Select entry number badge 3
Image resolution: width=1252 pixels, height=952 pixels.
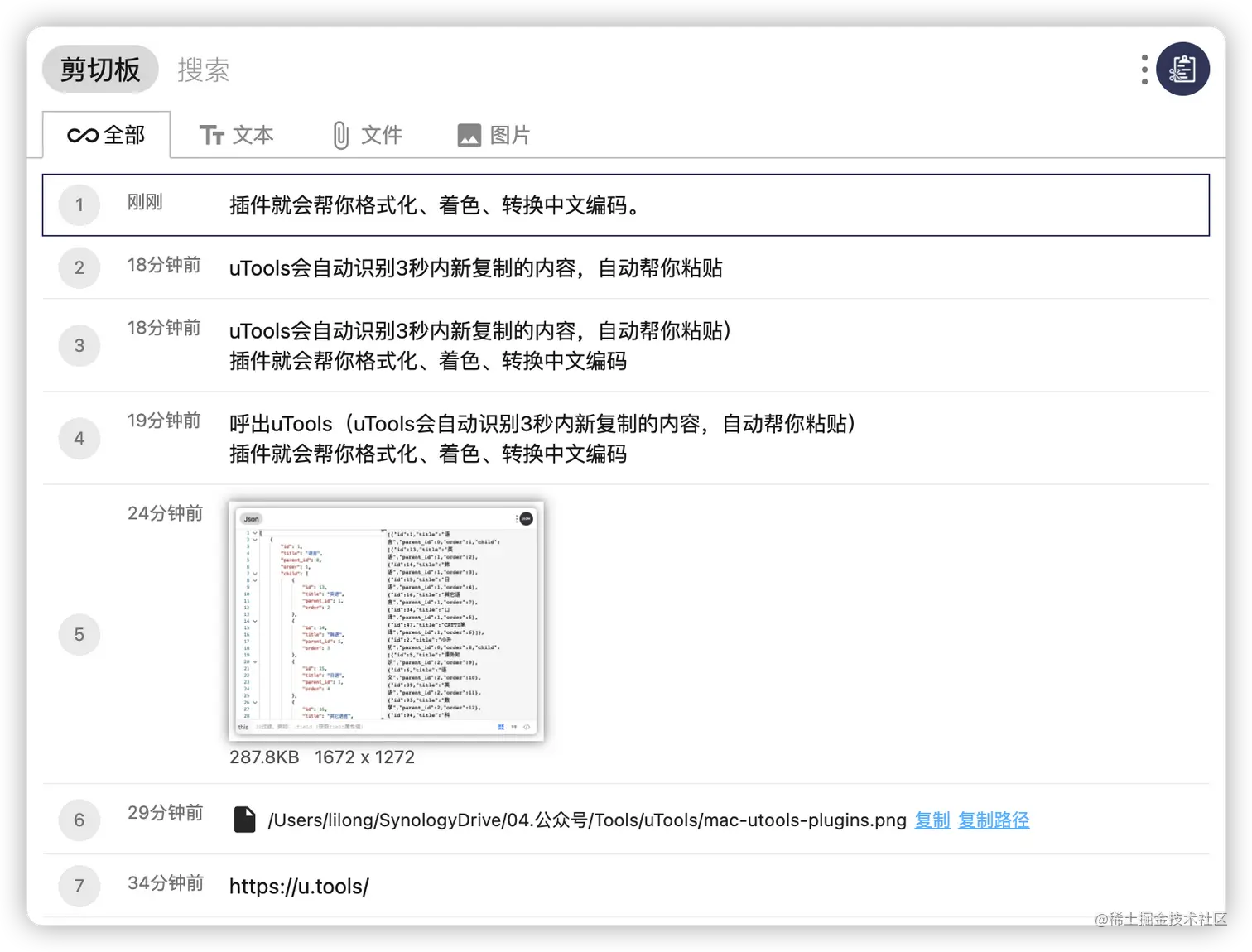(x=79, y=345)
